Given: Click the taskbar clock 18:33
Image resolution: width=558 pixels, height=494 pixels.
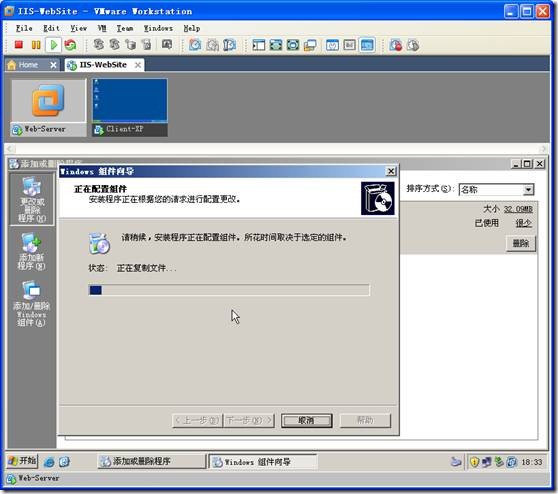Looking at the screenshot, I should point(532,462).
